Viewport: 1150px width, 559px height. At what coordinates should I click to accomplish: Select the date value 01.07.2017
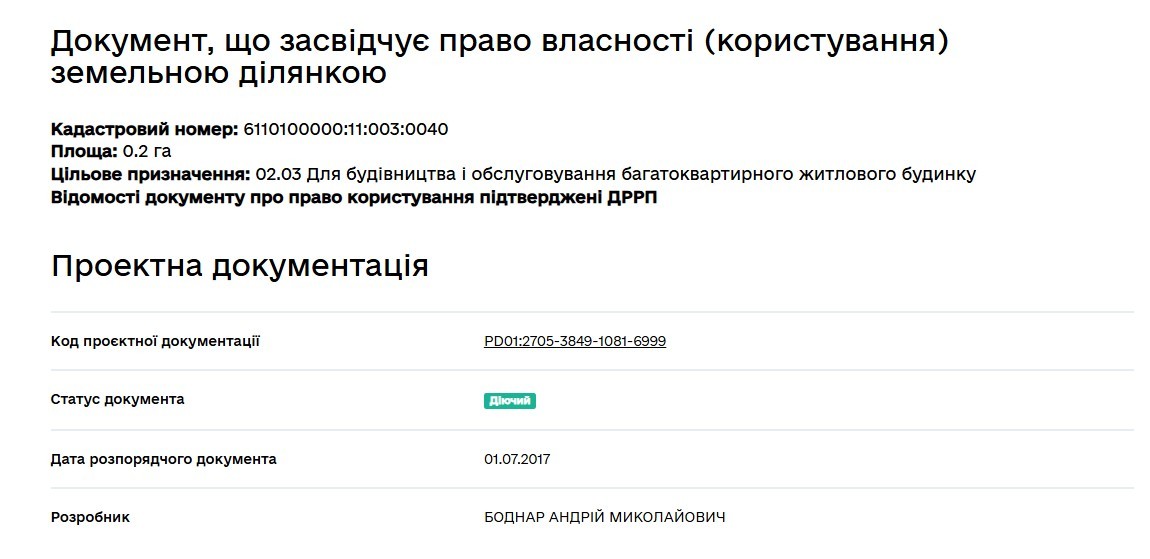tap(517, 459)
